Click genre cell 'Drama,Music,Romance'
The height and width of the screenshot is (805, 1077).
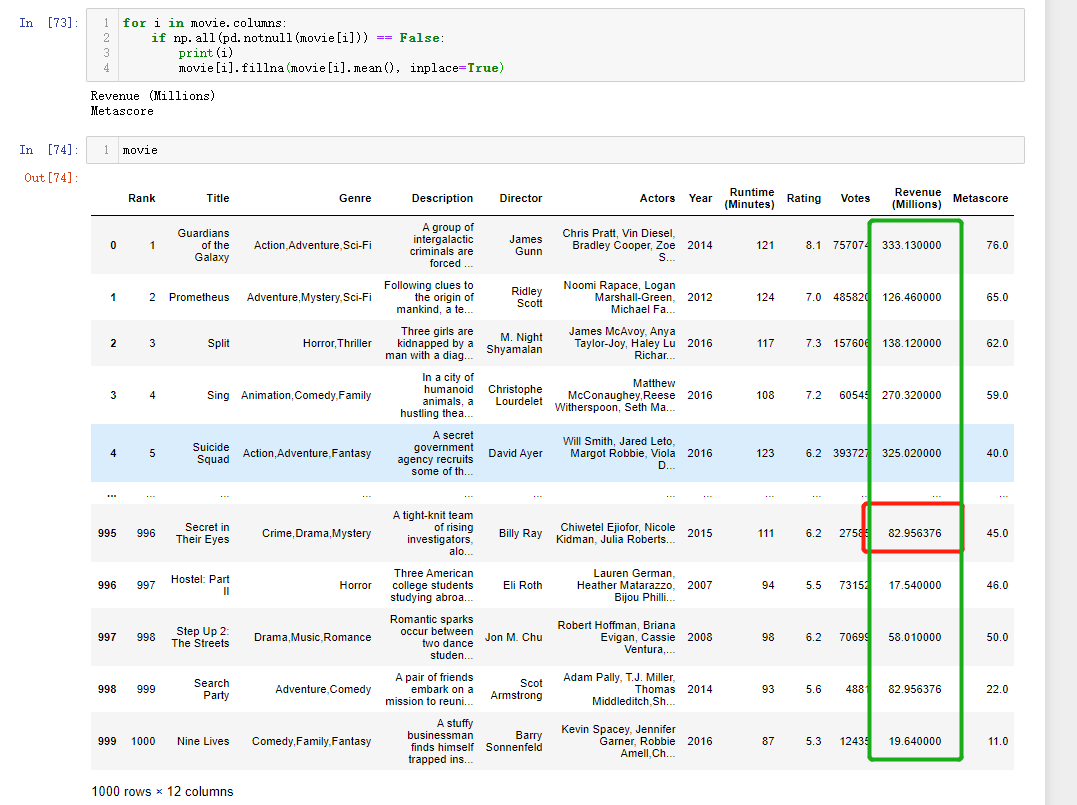[x=313, y=637]
